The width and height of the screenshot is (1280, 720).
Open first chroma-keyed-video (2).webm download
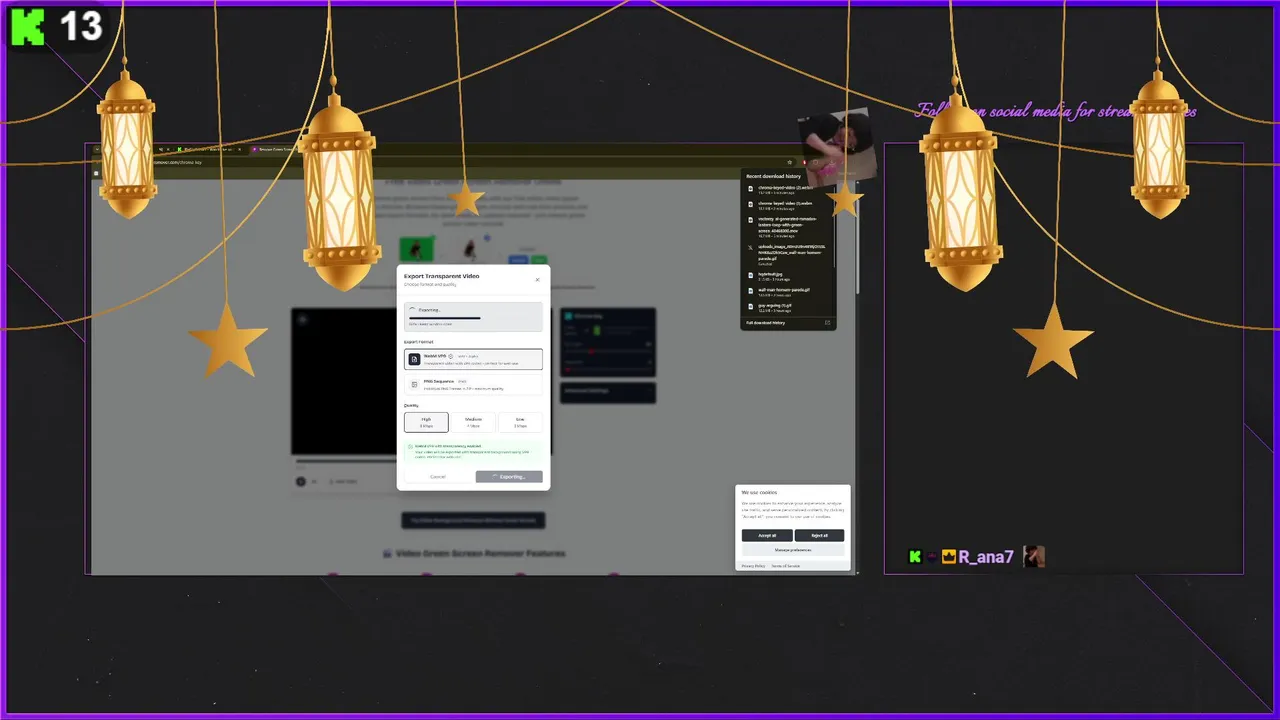click(x=788, y=190)
